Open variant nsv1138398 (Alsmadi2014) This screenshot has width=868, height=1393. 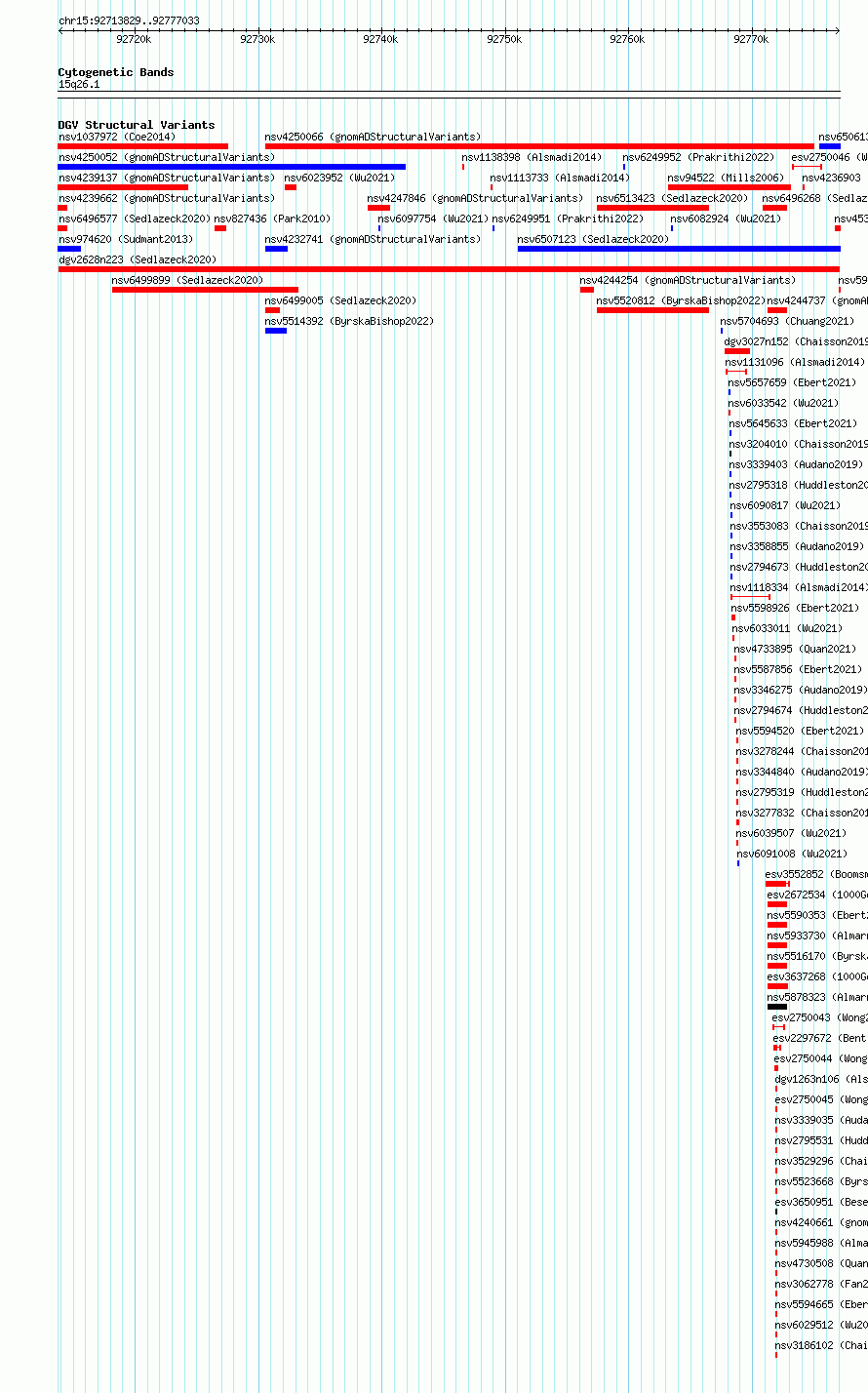(532, 157)
